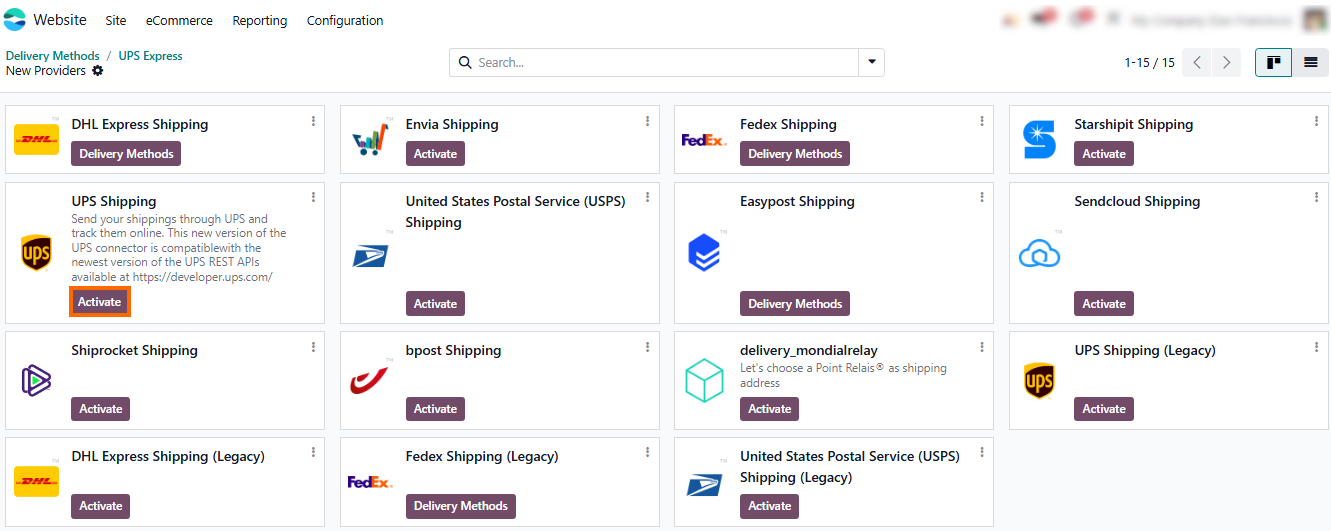Viewport: 1331px width, 531px height.
Task: Open kebab menu on bpost Shipping card
Action: click(x=648, y=347)
